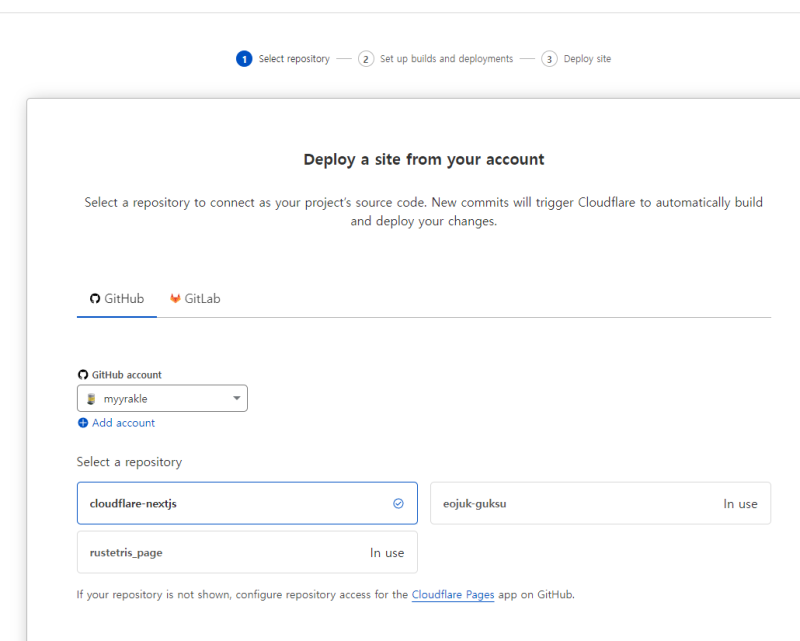800x641 pixels.
Task: Switch to the GitHub tab
Action: click(117, 299)
